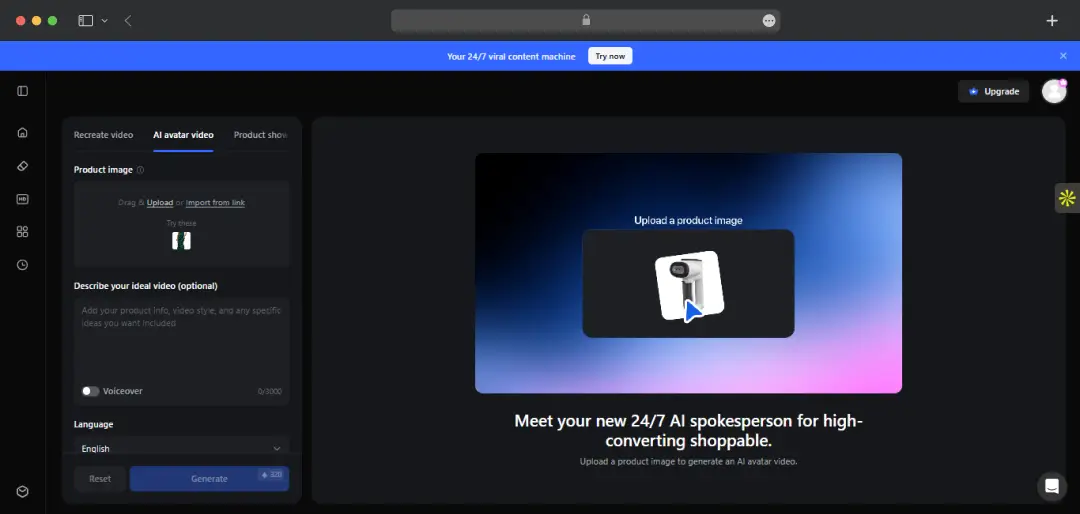
Task: Open the cube icon at sidebar bottom
Action: (23, 491)
